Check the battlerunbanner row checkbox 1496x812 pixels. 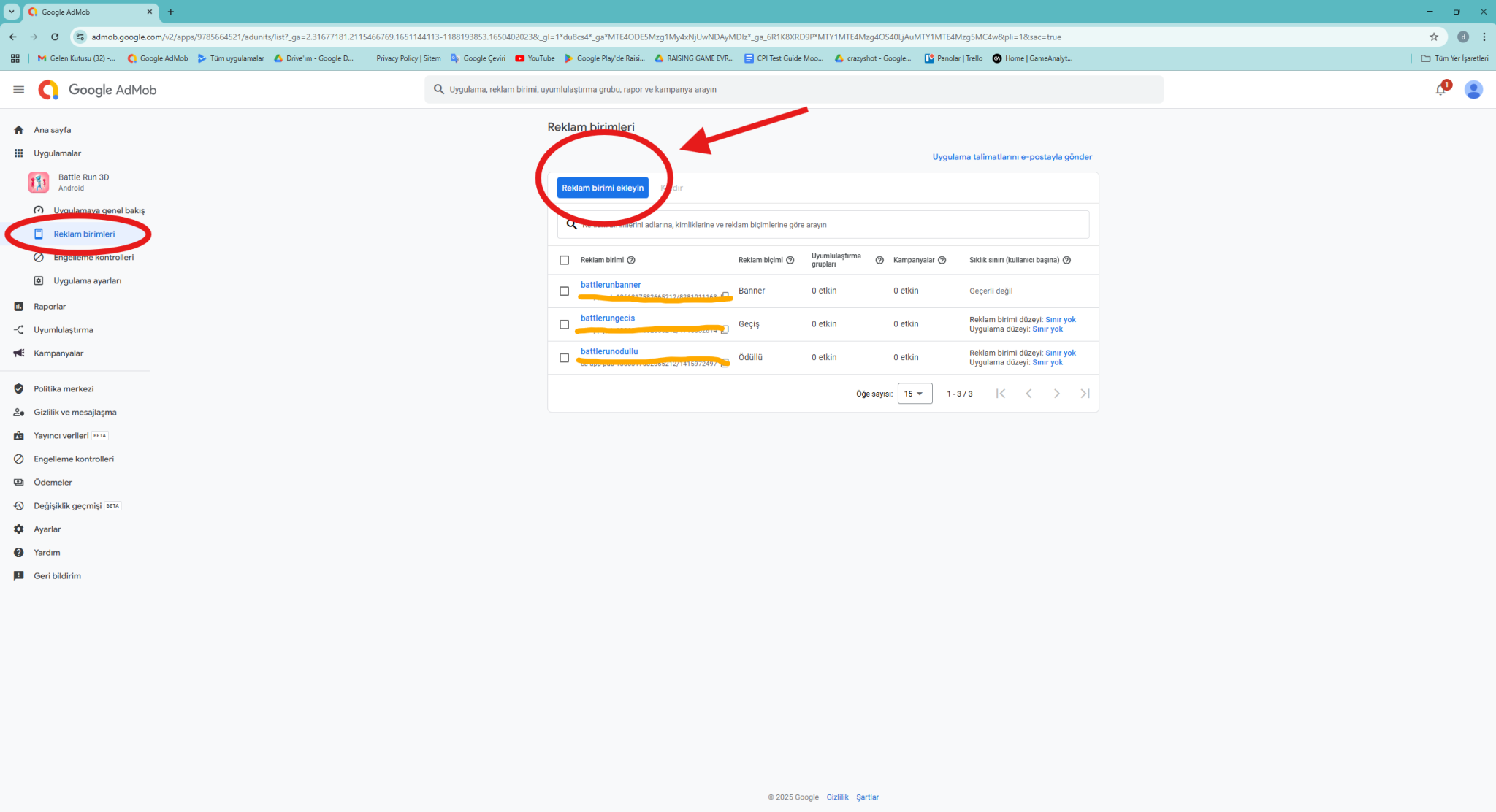click(564, 291)
